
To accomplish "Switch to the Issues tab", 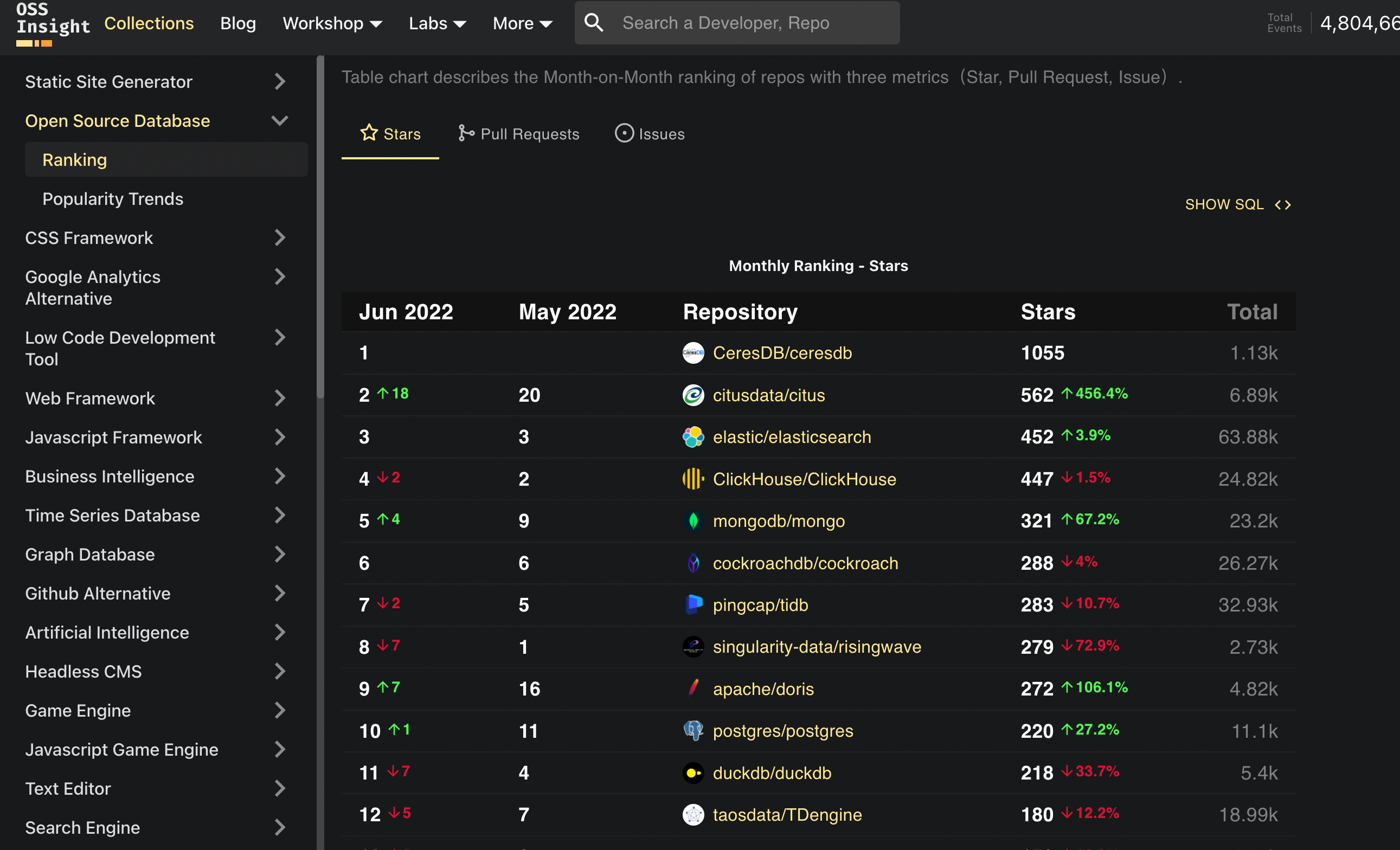I will [x=650, y=134].
